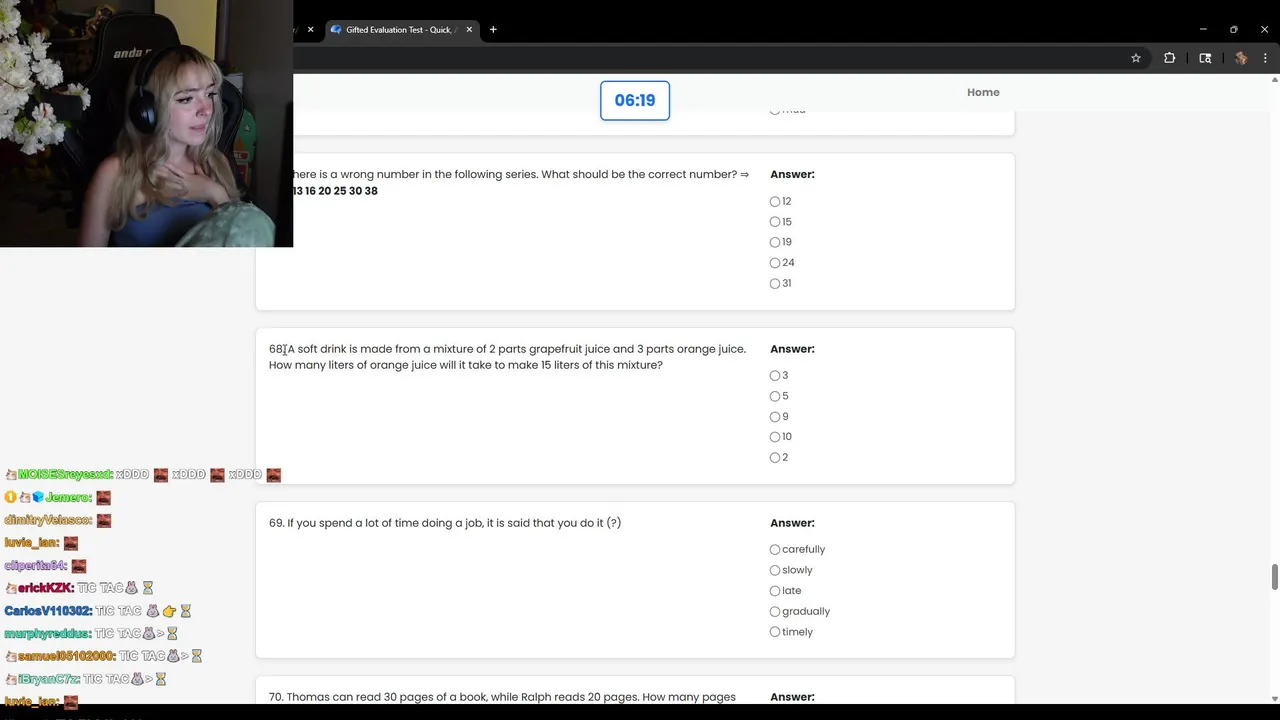Open the Chrome three-dot menu
Image resolution: width=1280 pixels, height=720 pixels.
tap(1265, 58)
